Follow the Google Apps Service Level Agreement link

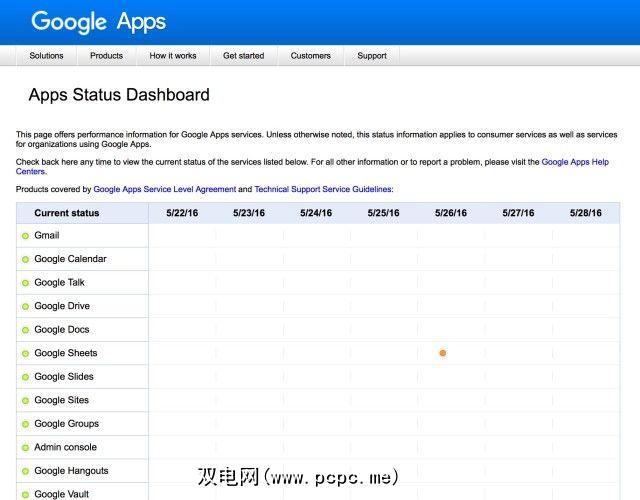[x=165, y=189]
